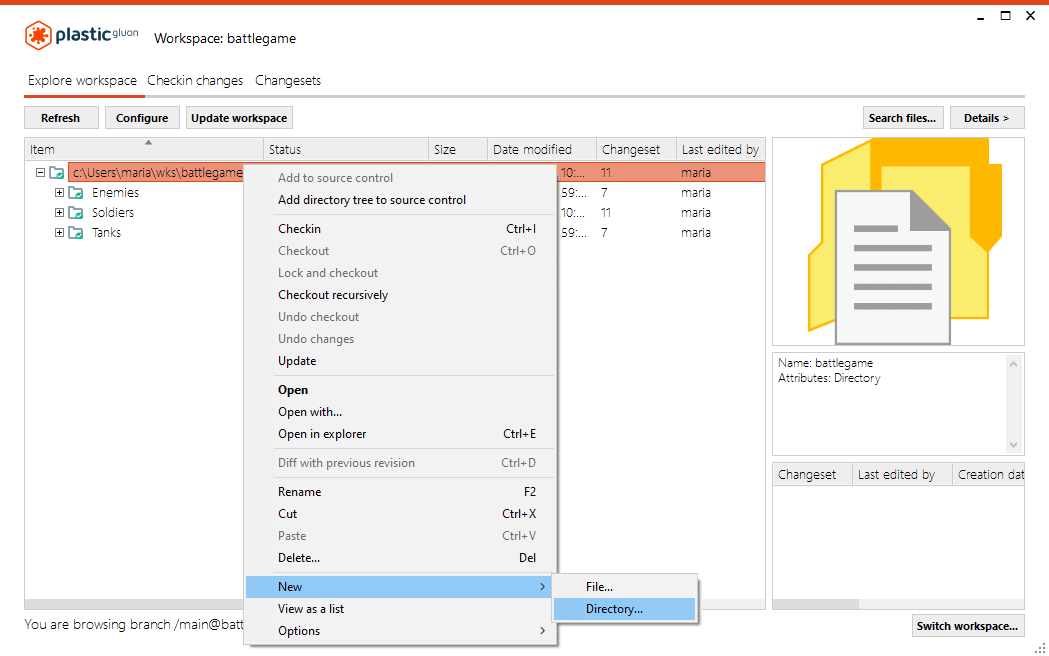This screenshot has width=1049, height=656.
Task: Click the Plastic gluon logo icon
Action: 38,35
